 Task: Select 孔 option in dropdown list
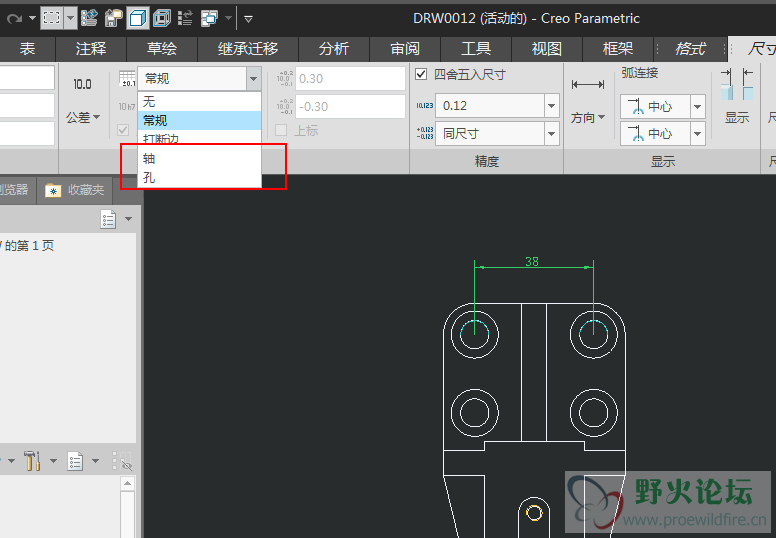[199, 177]
